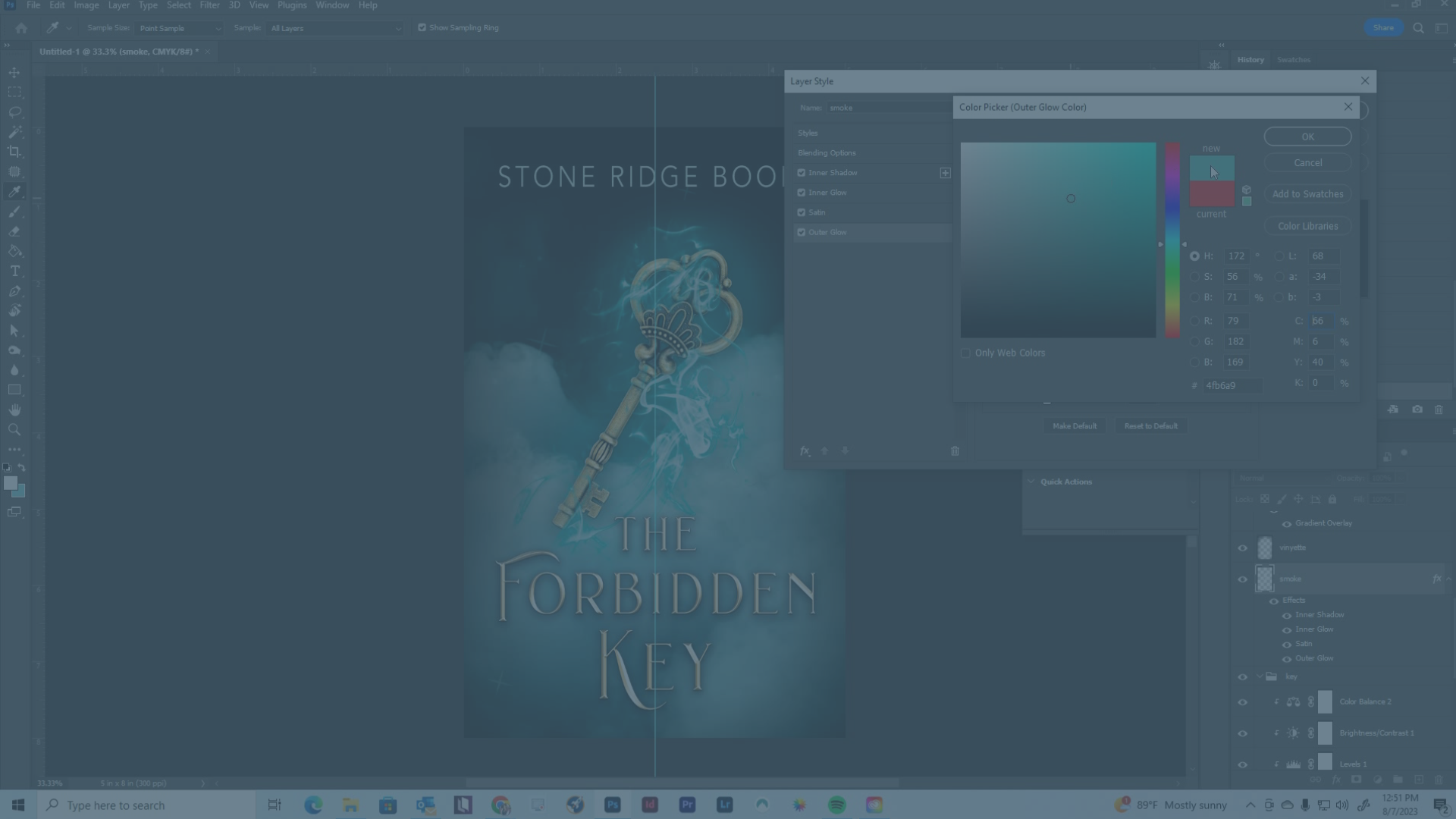Toggle visibility of the key group

(x=1242, y=677)
